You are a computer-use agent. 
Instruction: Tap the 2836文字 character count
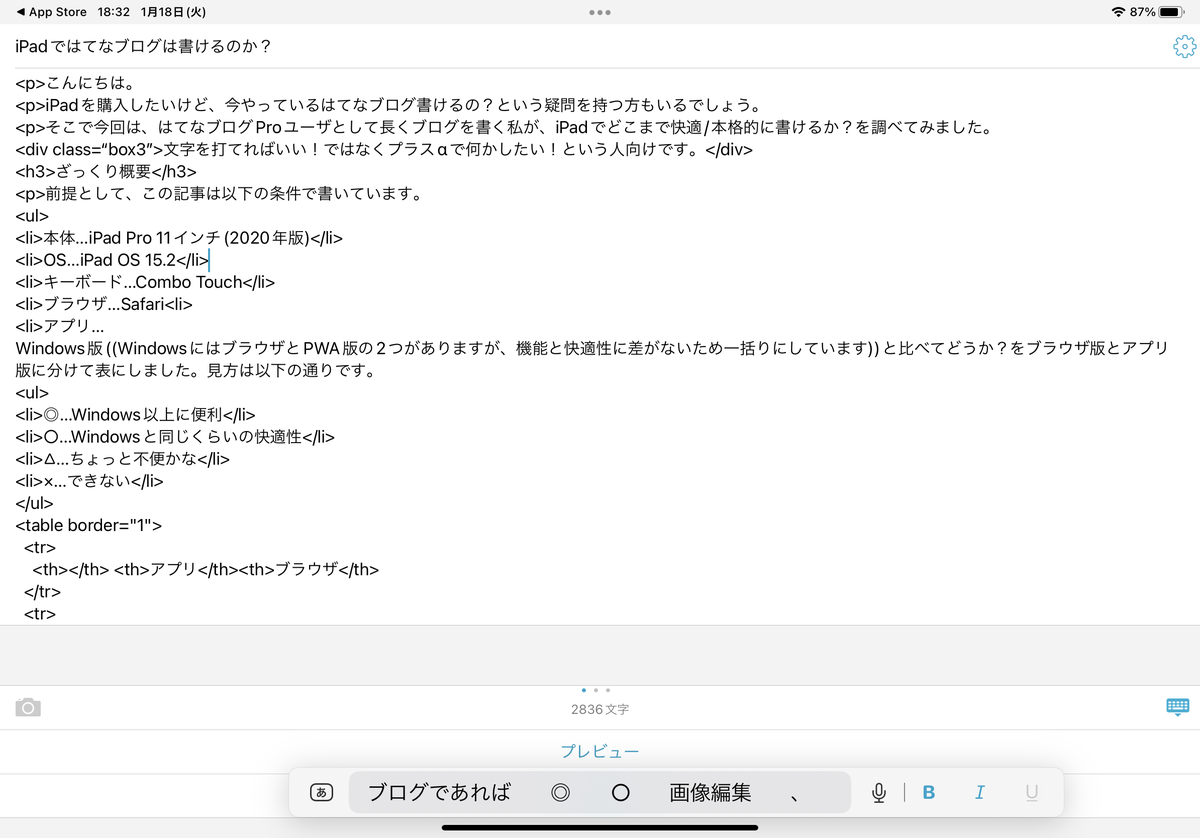pyautogui.click(x=599, y=709)
